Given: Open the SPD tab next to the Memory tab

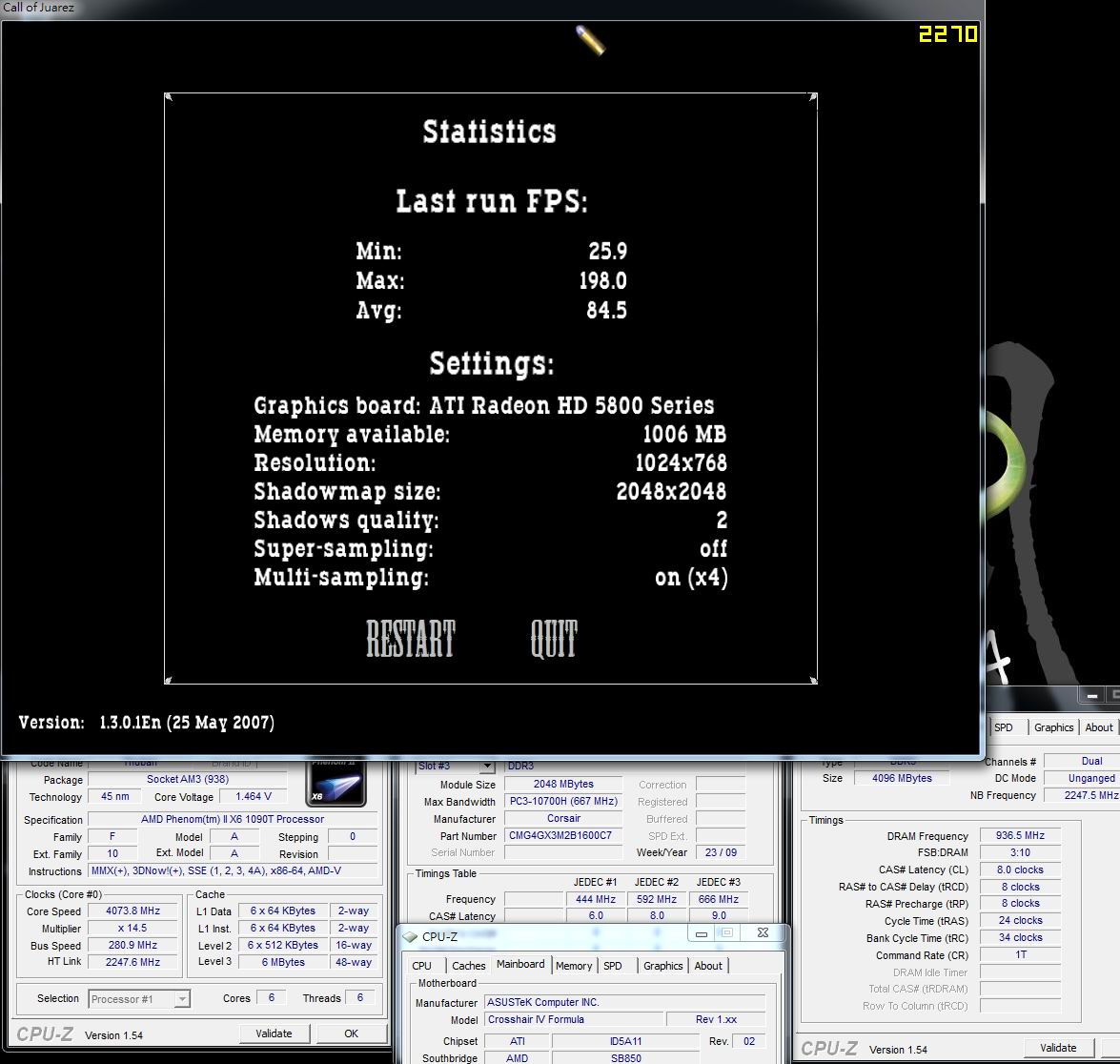Looking at the screenshot, I should (613, 966).
